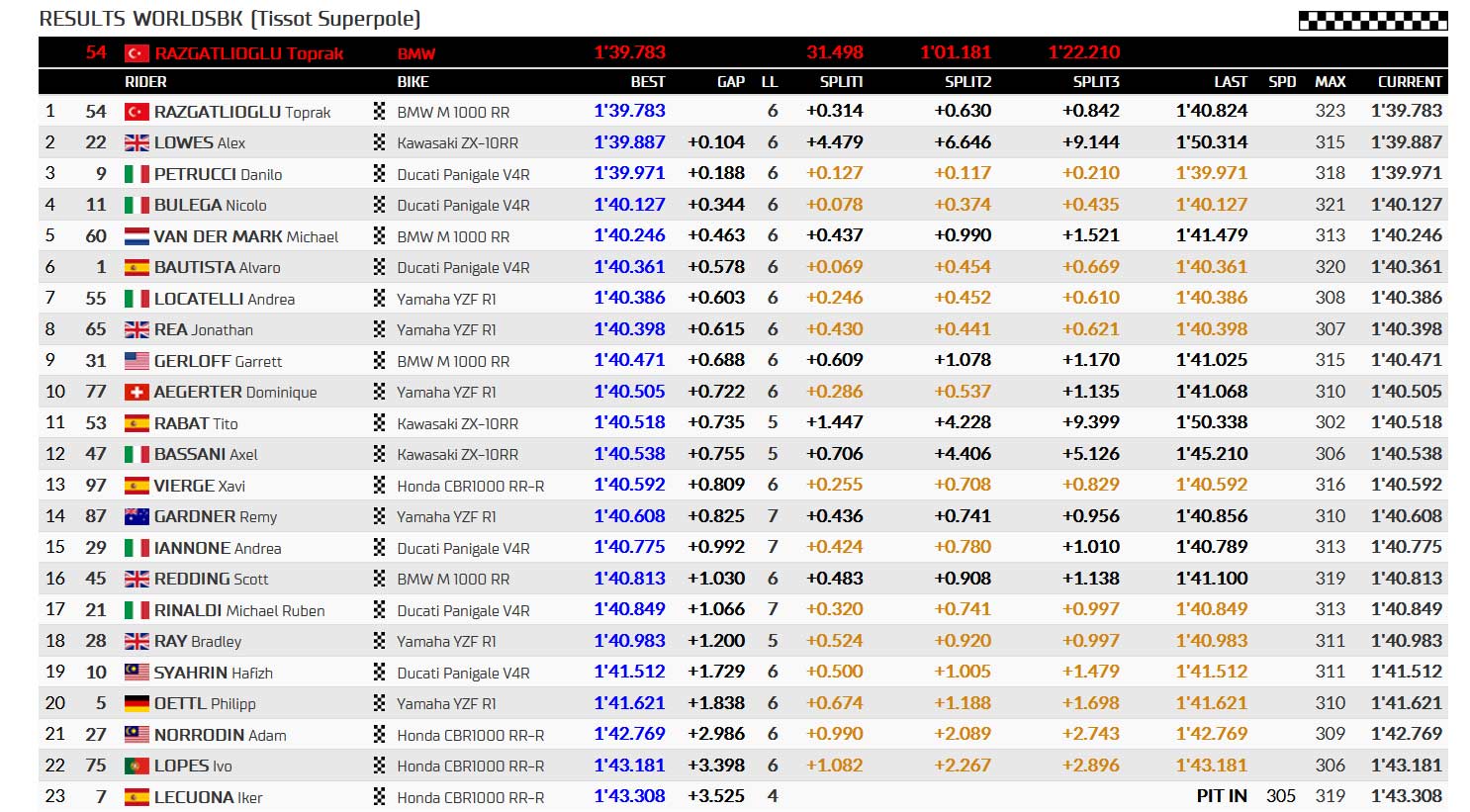Click the split1 value +0.078 for BULEGA
This screenshot has width=1470, height=812.
[x=835, y=205]
